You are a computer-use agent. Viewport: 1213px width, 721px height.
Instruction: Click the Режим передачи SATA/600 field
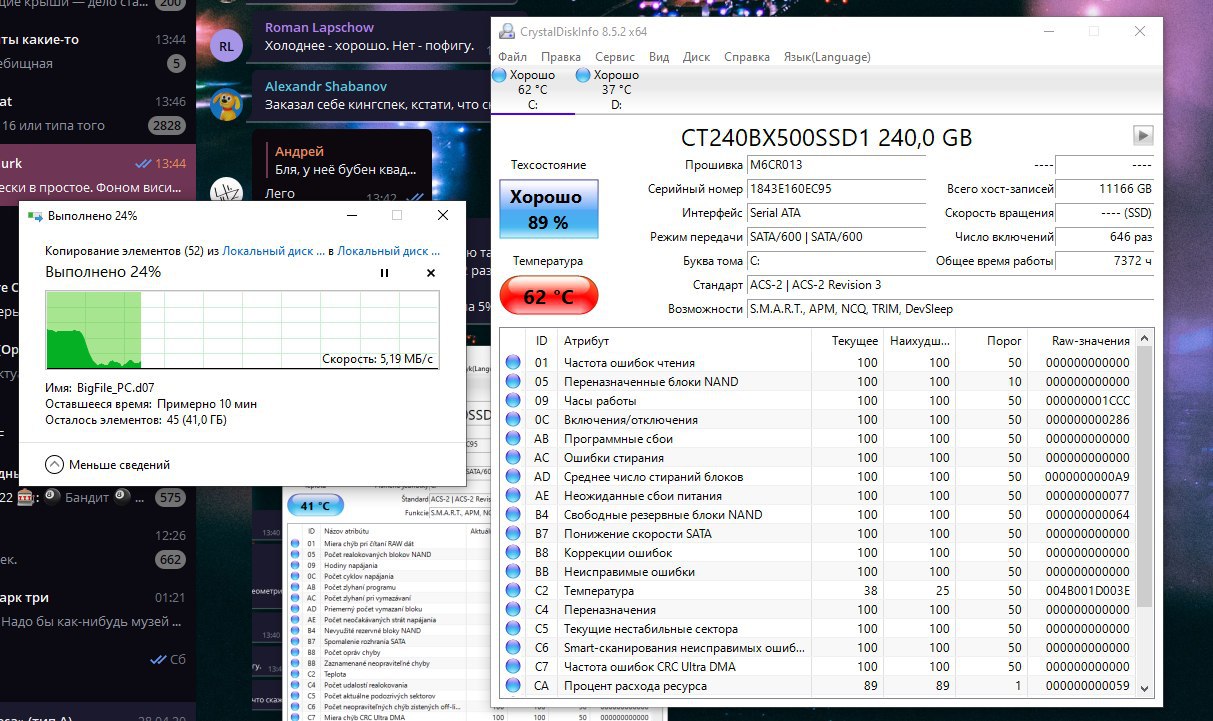(x=836, y=237)
